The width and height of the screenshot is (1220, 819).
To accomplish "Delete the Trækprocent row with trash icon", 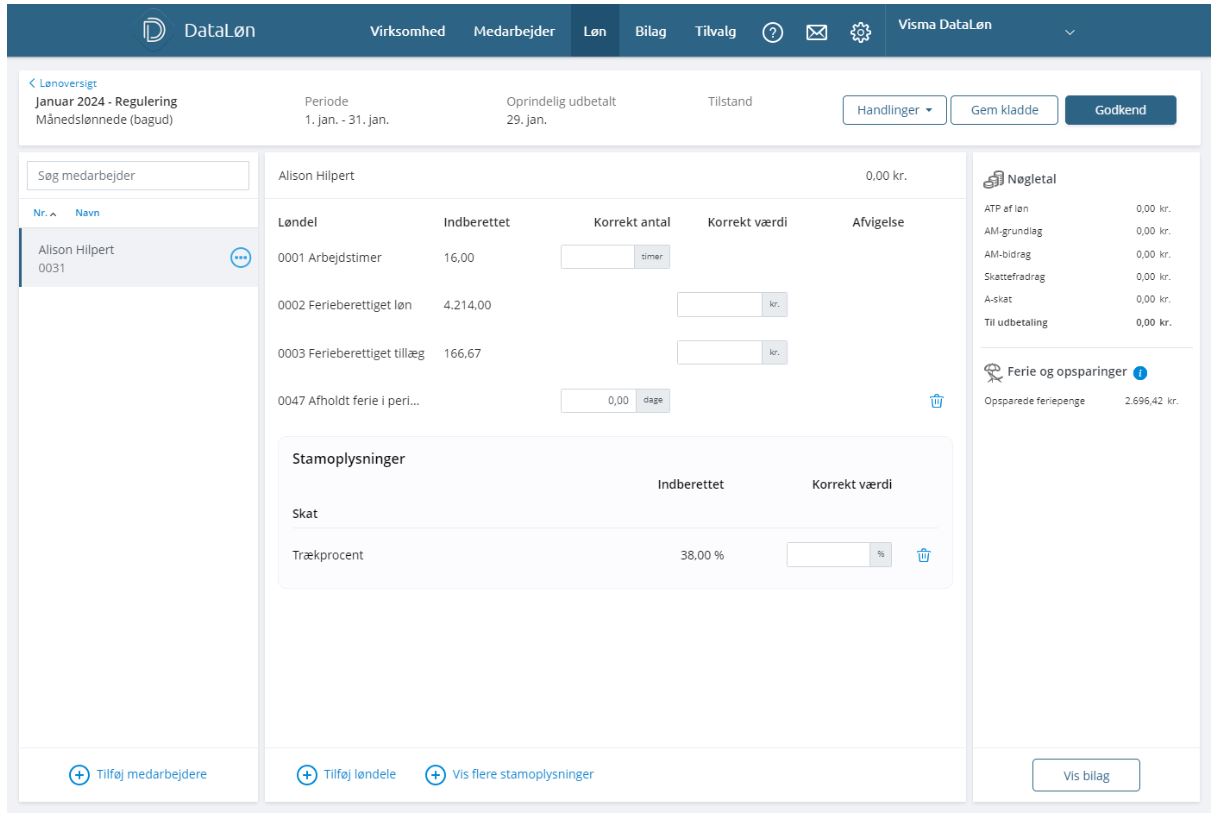I will [924, 555].
